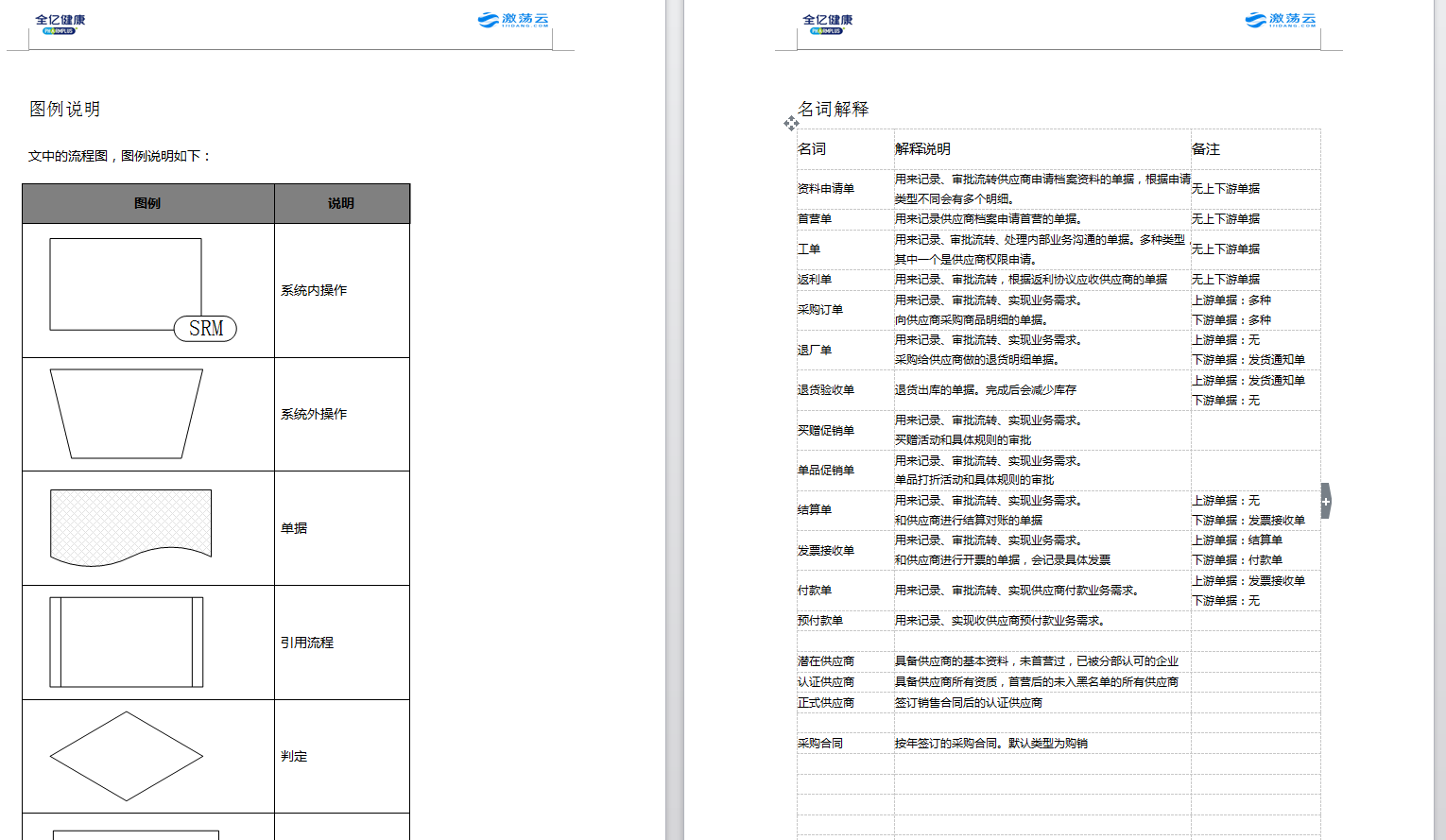Click 单品打折活动和具体规则的审批

pyautogui.click(x=973, y=480)
